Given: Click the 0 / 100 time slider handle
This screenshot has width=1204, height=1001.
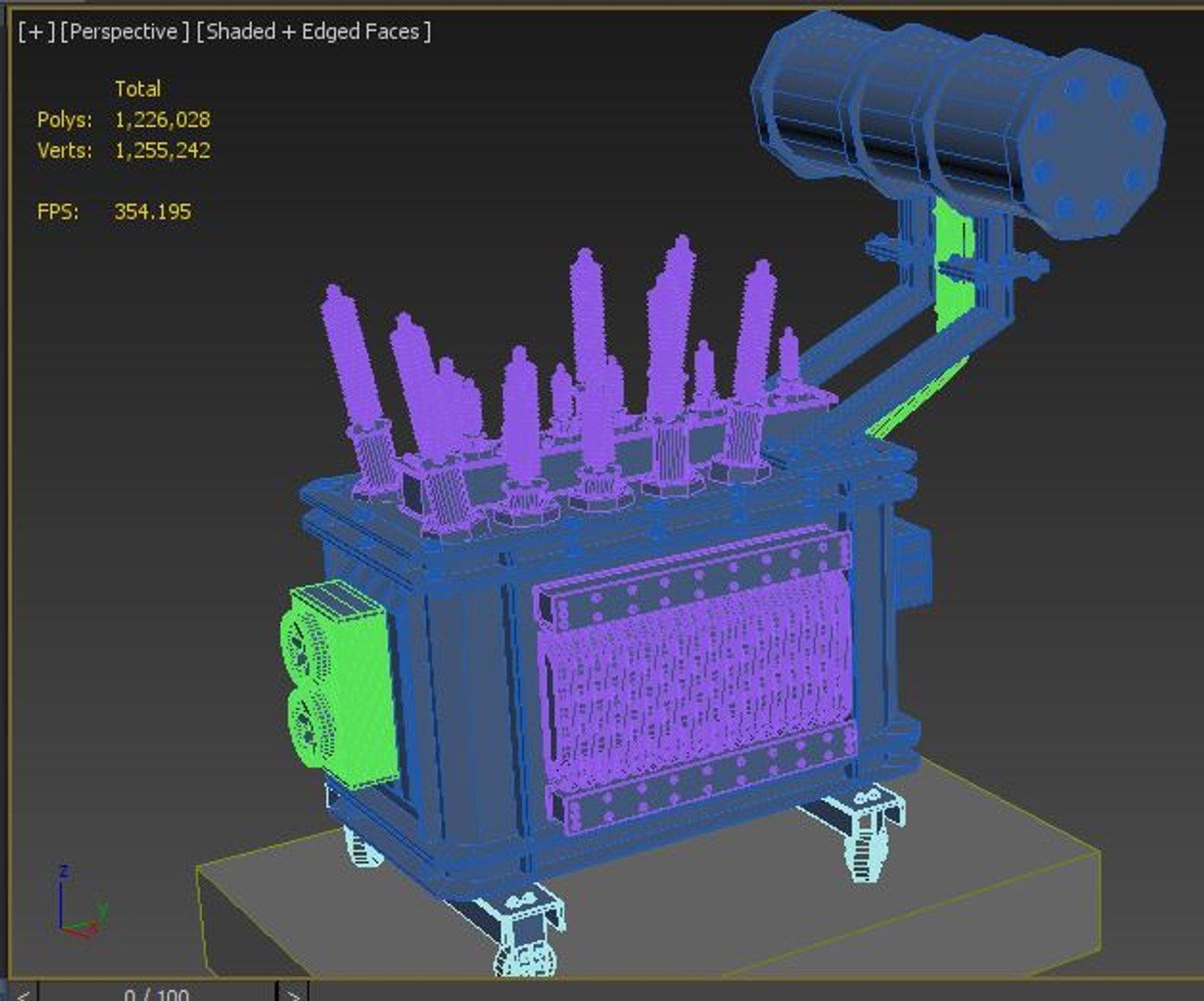Looking at the screenshot, I should [x=158, y=993].
